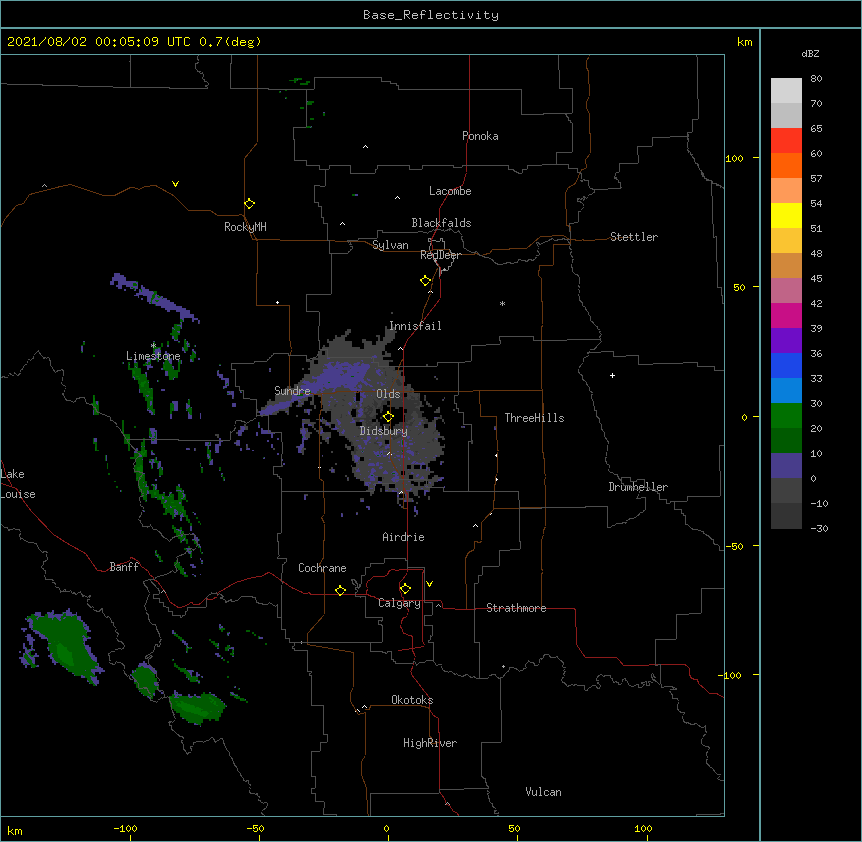Pick the bright green 20-30 dBZ swatch
Viewport: 862px width, 842px height.
click(786, 416)
